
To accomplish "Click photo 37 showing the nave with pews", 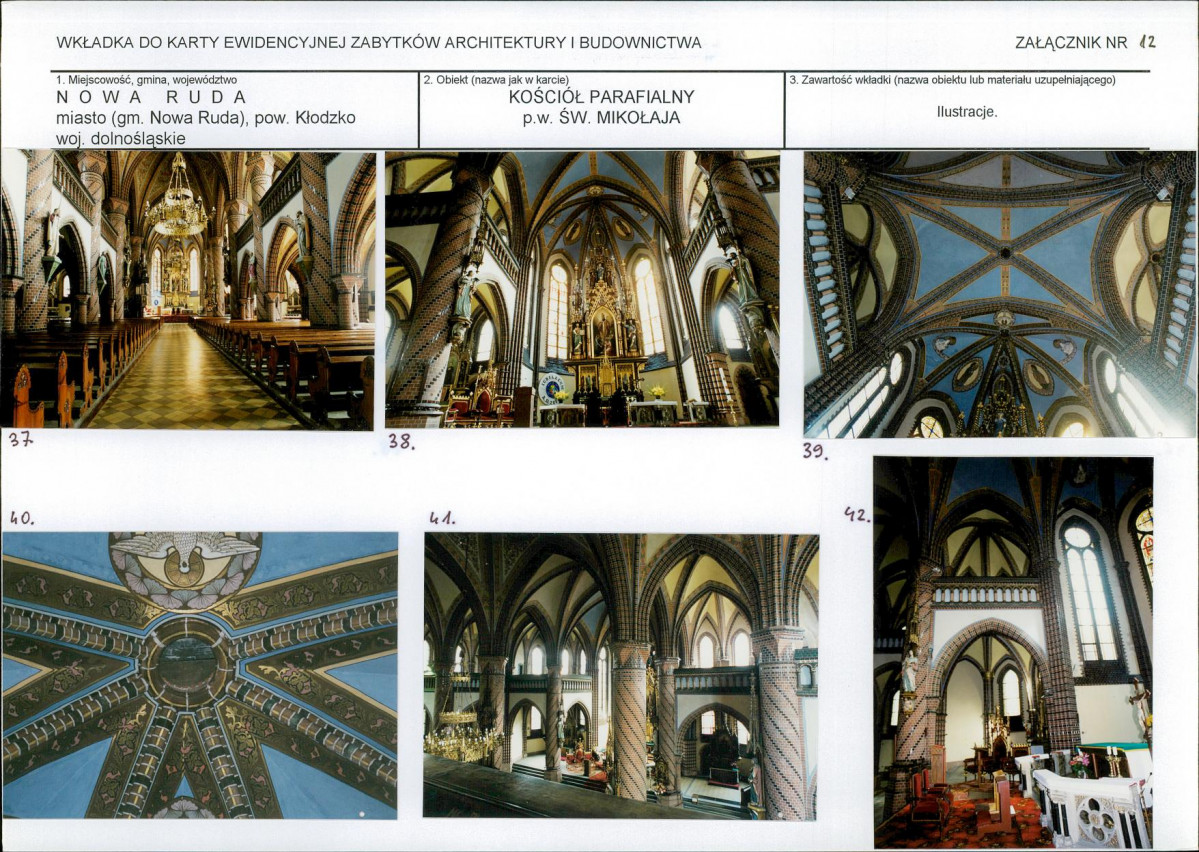I will click(x=188, y=290).
